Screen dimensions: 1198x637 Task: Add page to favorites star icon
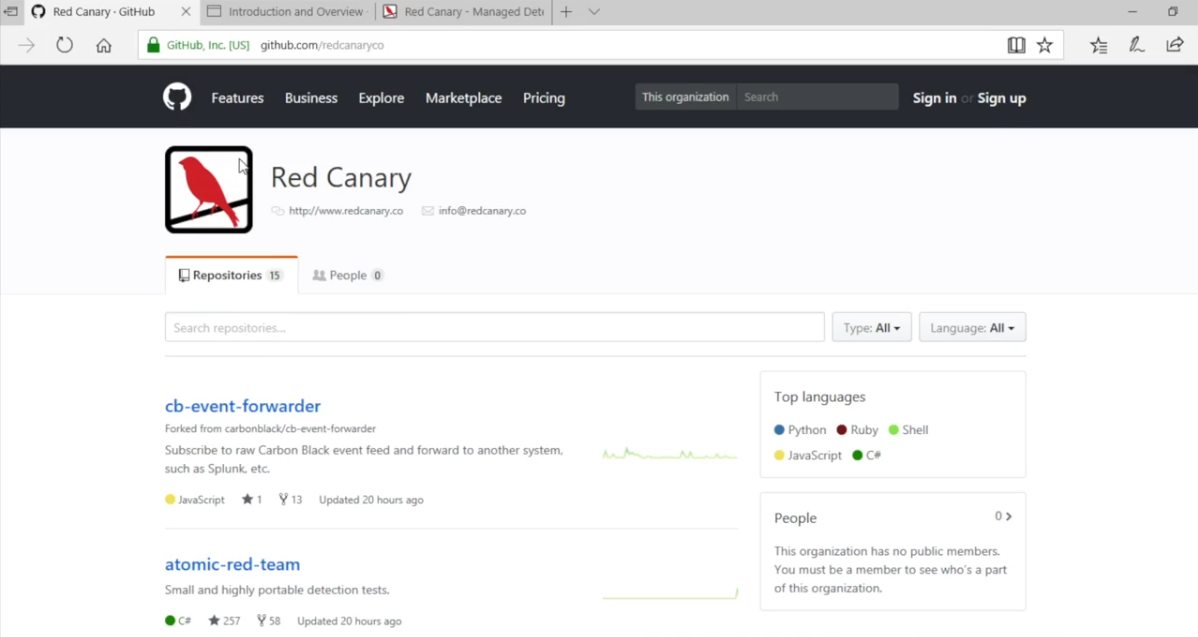click(x=1045, y=45)
